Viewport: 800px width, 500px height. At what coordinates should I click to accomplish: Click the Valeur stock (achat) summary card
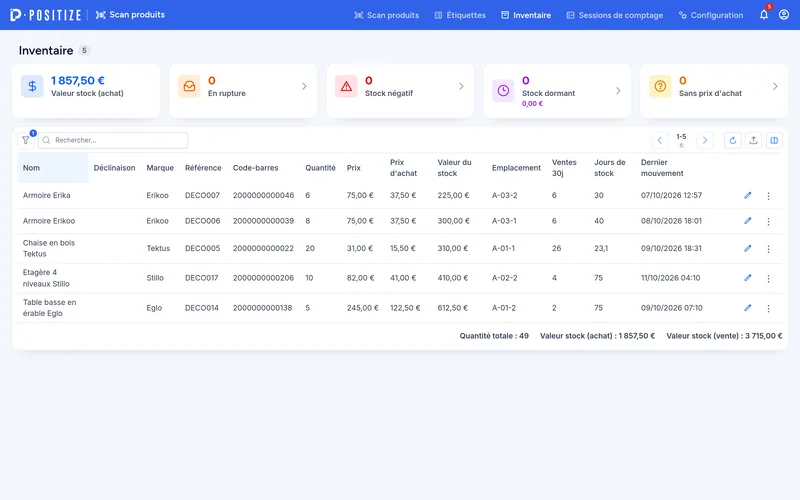[x=86, y=90]
